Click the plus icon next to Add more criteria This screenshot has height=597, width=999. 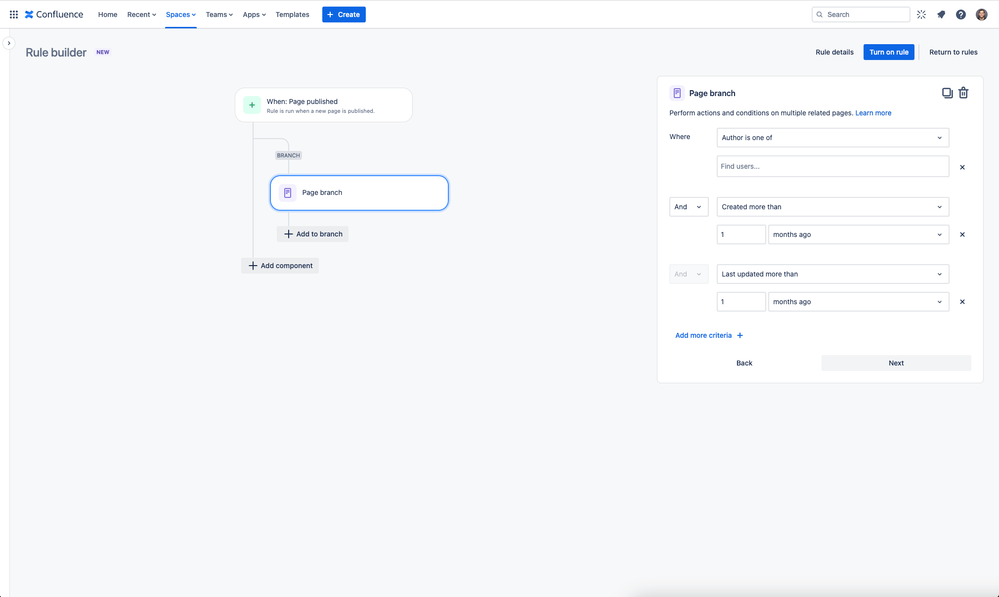tap(740, 335)
